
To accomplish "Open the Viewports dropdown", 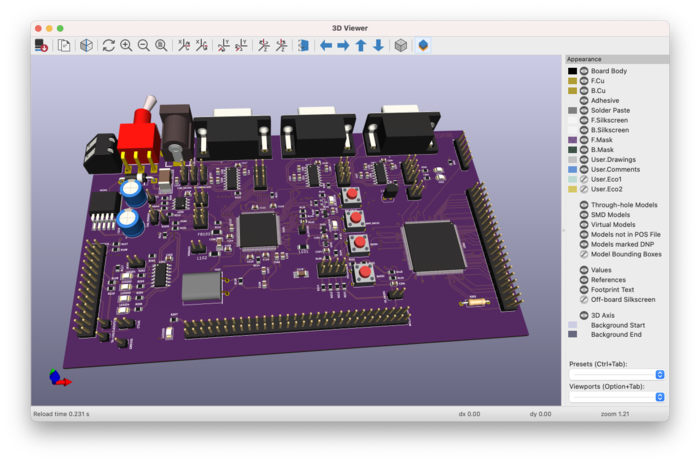I will tap(616, 397).
